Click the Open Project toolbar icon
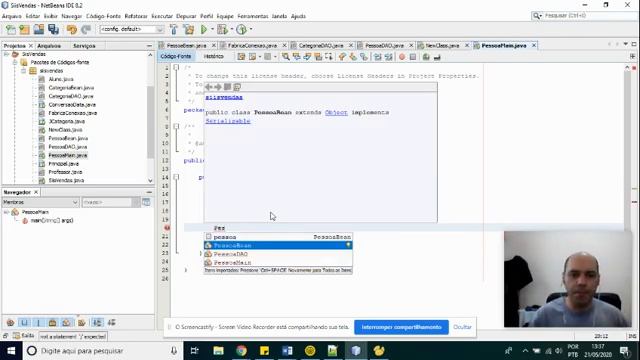 pos(39,29)
